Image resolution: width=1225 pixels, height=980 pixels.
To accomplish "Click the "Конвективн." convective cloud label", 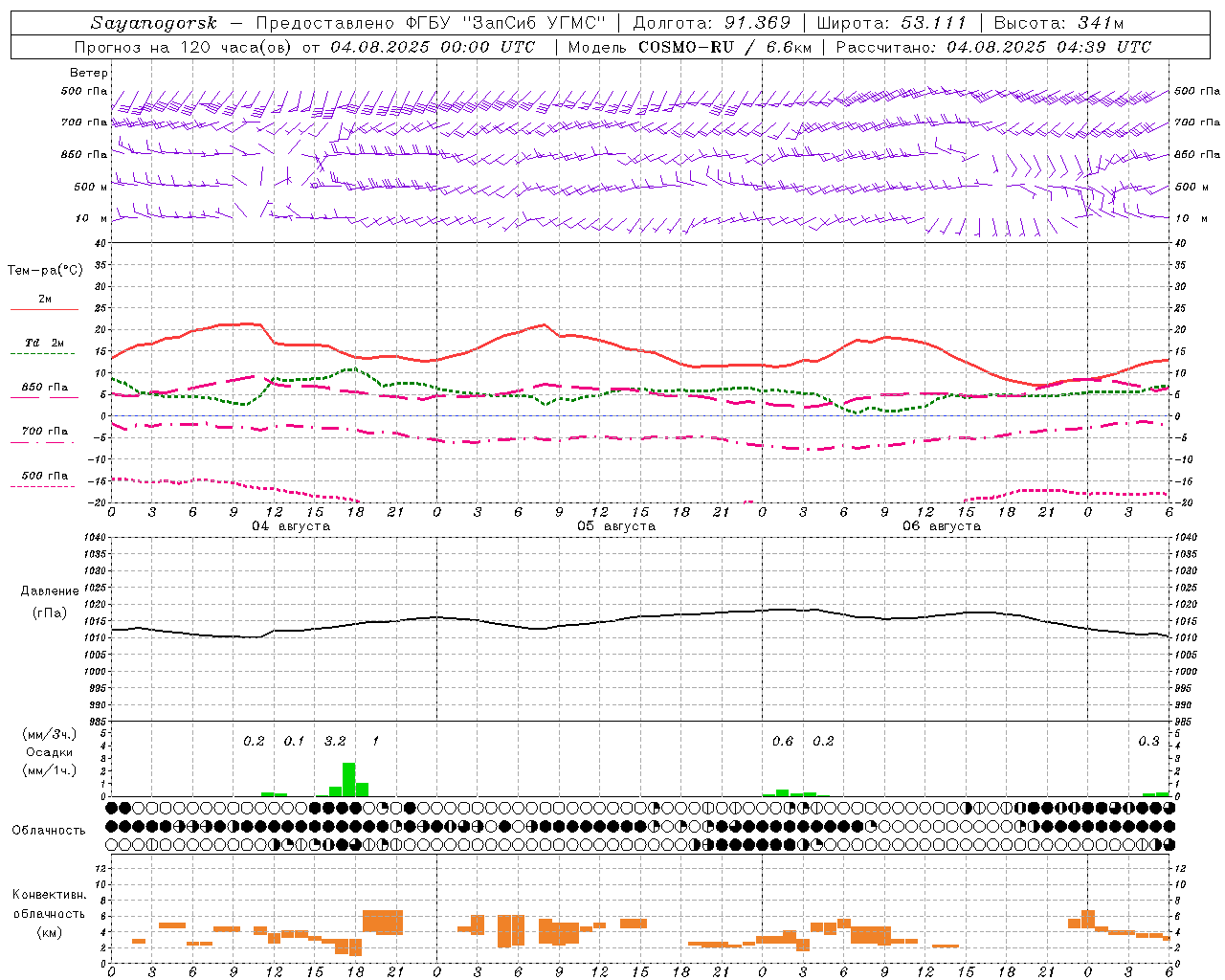I will [50, 895].
